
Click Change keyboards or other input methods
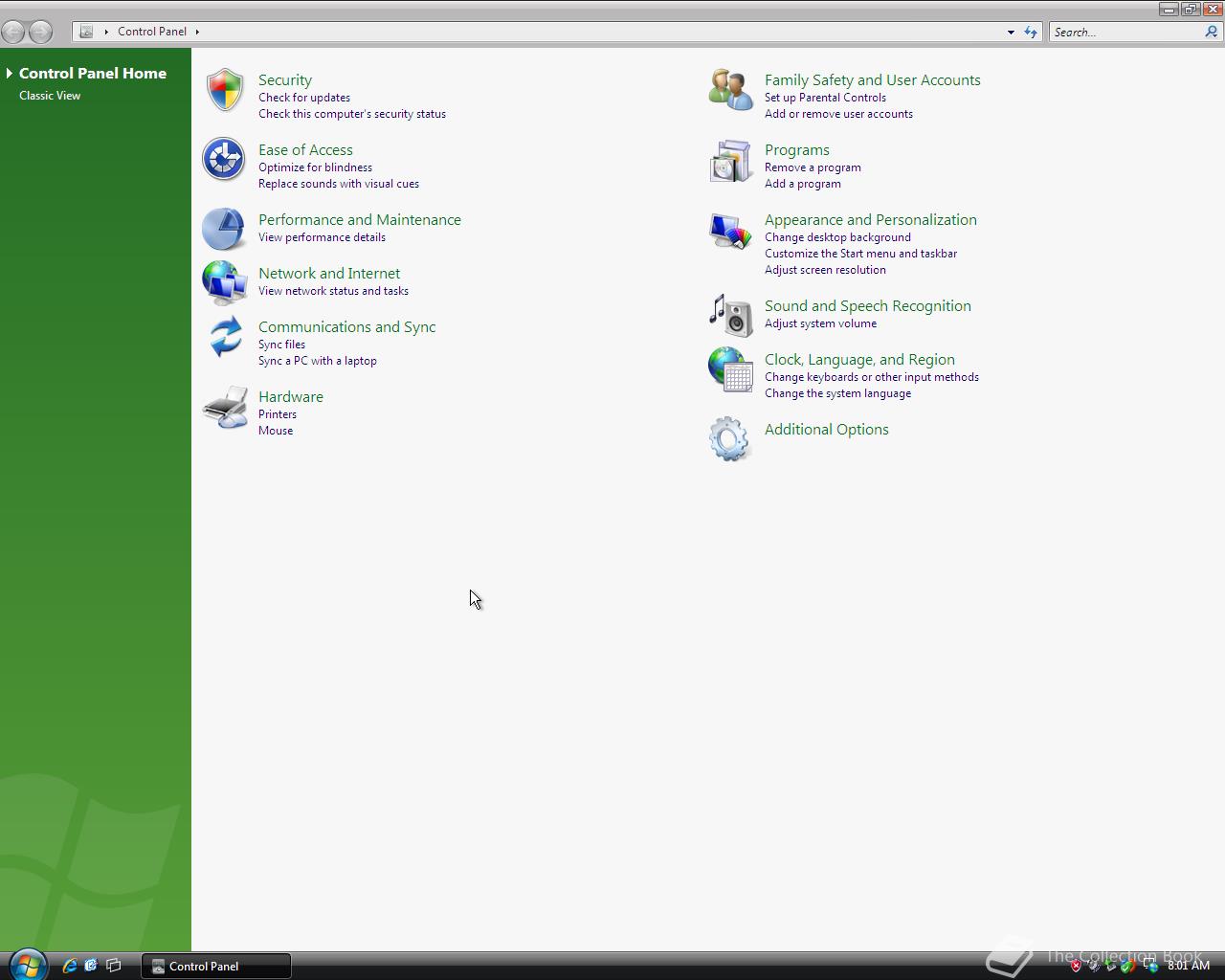[872, 377]
